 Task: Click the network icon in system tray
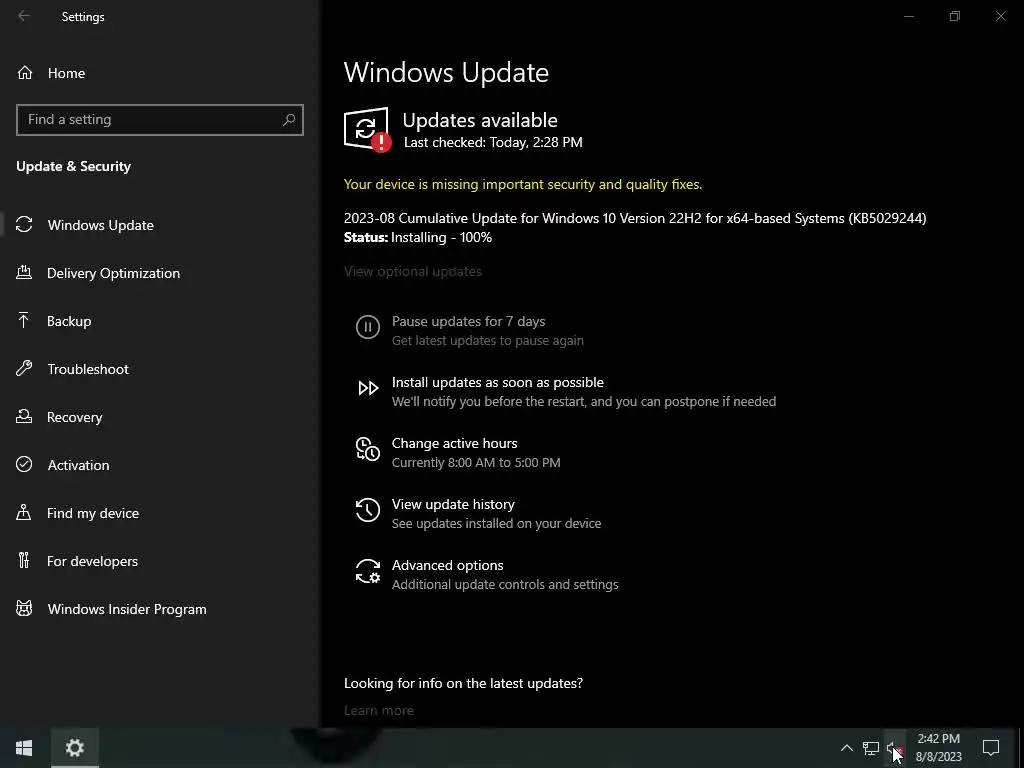point(871,748)
